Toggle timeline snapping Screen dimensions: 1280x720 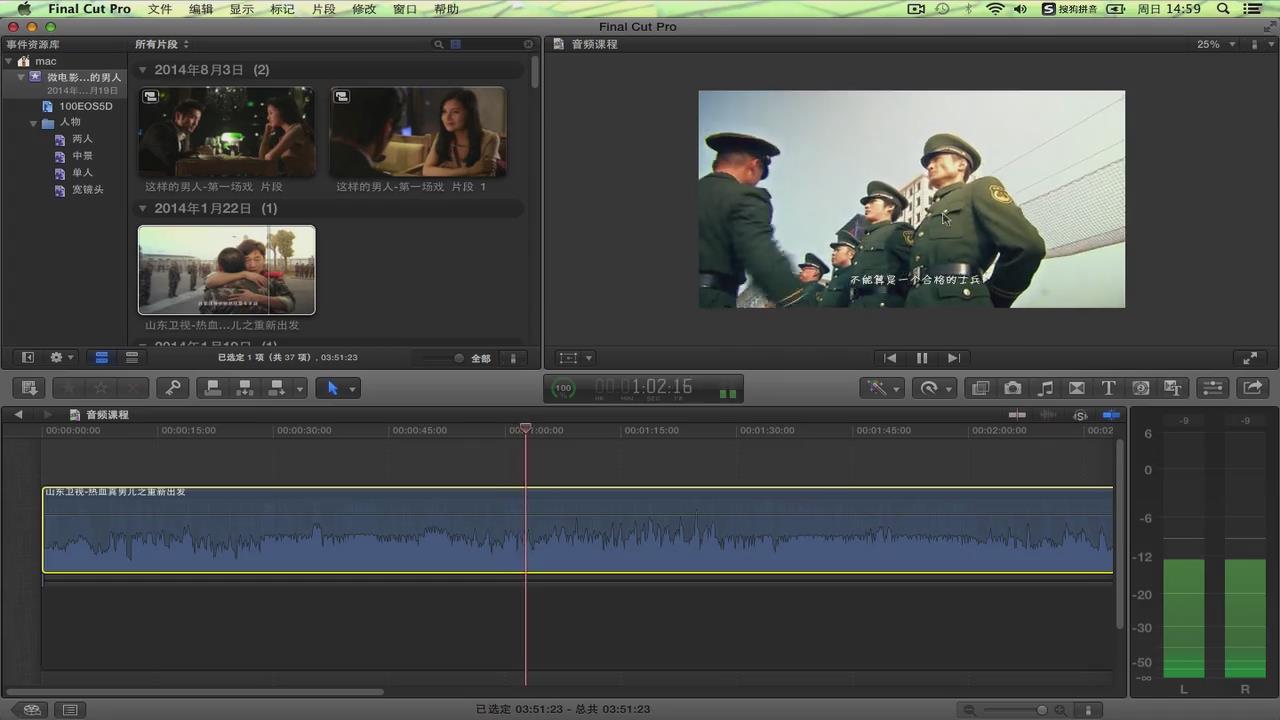1111,415
